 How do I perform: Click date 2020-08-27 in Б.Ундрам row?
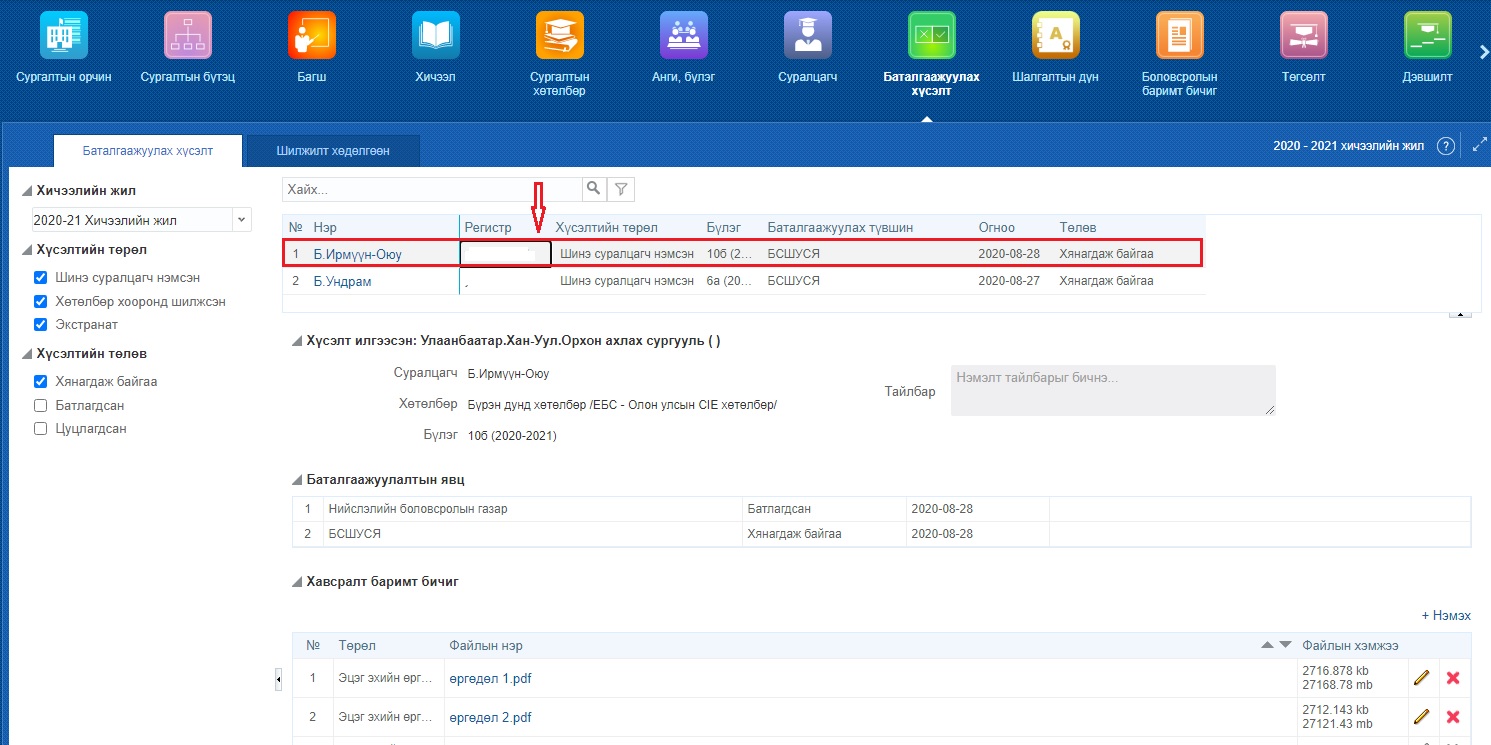[x=1009, y=281]
